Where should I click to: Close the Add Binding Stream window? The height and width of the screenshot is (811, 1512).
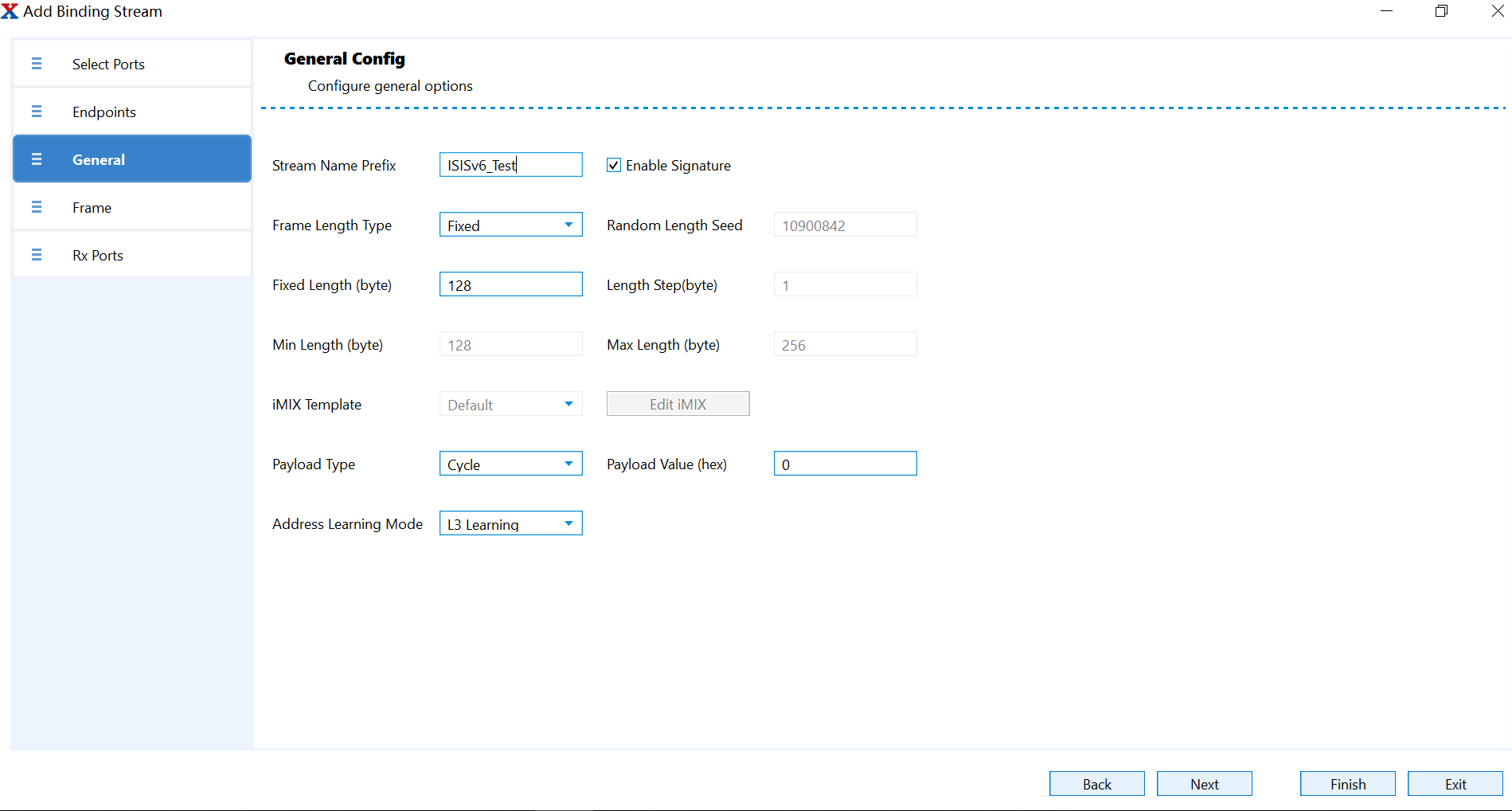click(x=1498, y=11)
